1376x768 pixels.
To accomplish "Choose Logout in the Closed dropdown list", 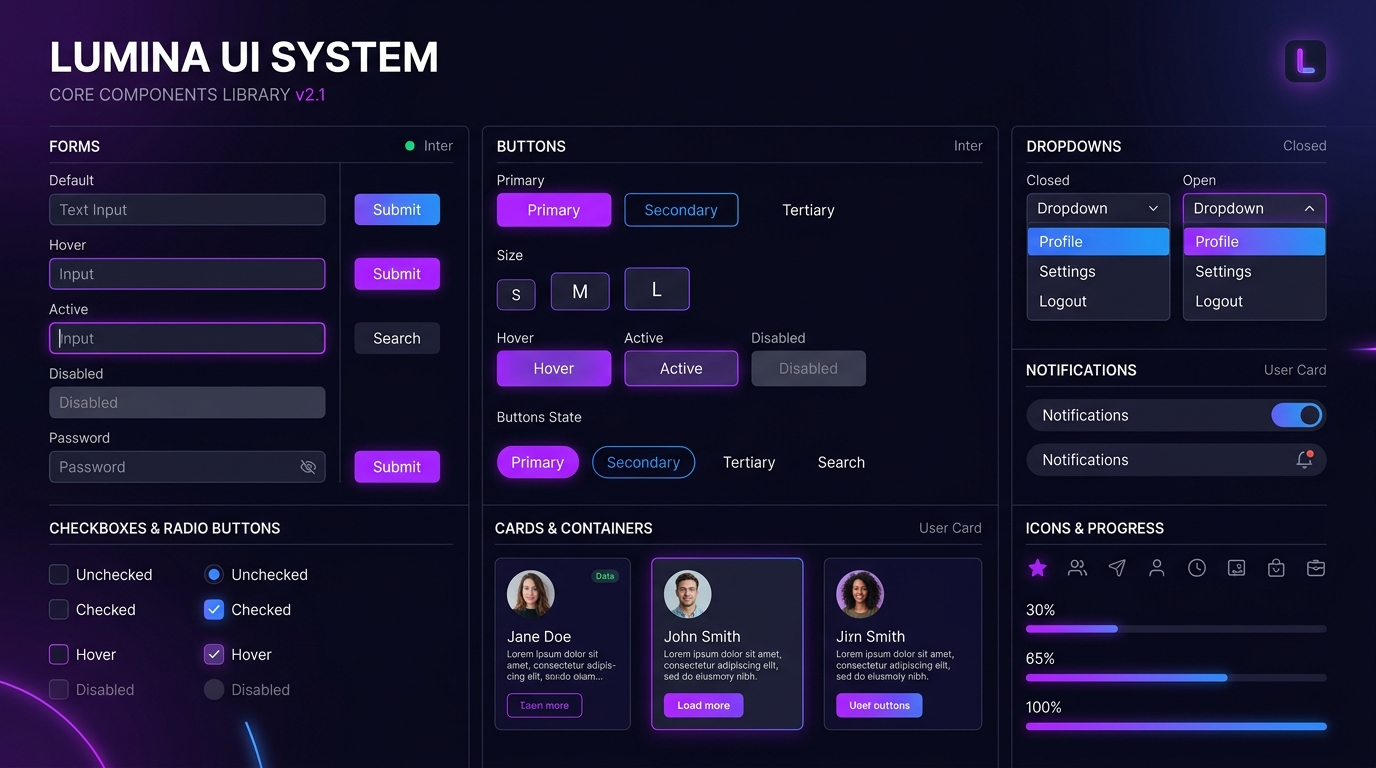I will 1098,301.
